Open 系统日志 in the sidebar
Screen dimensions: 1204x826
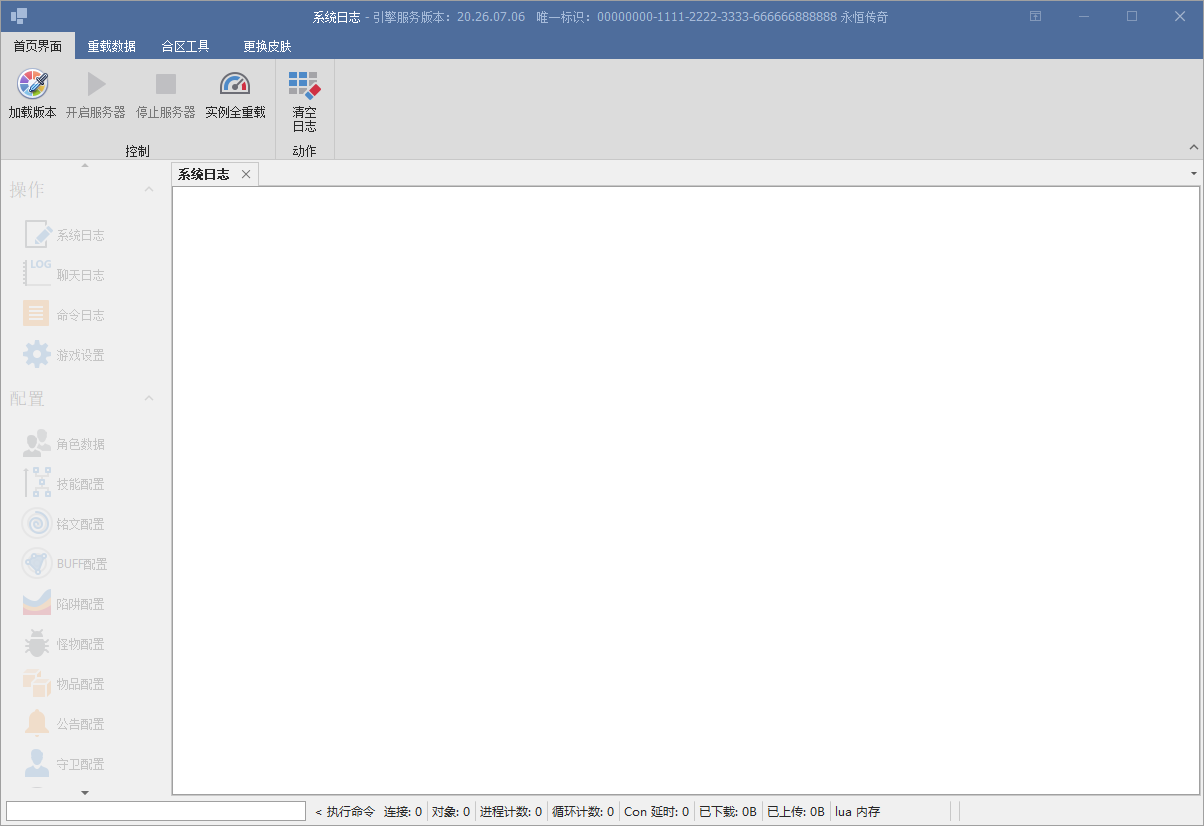point(64,235)
